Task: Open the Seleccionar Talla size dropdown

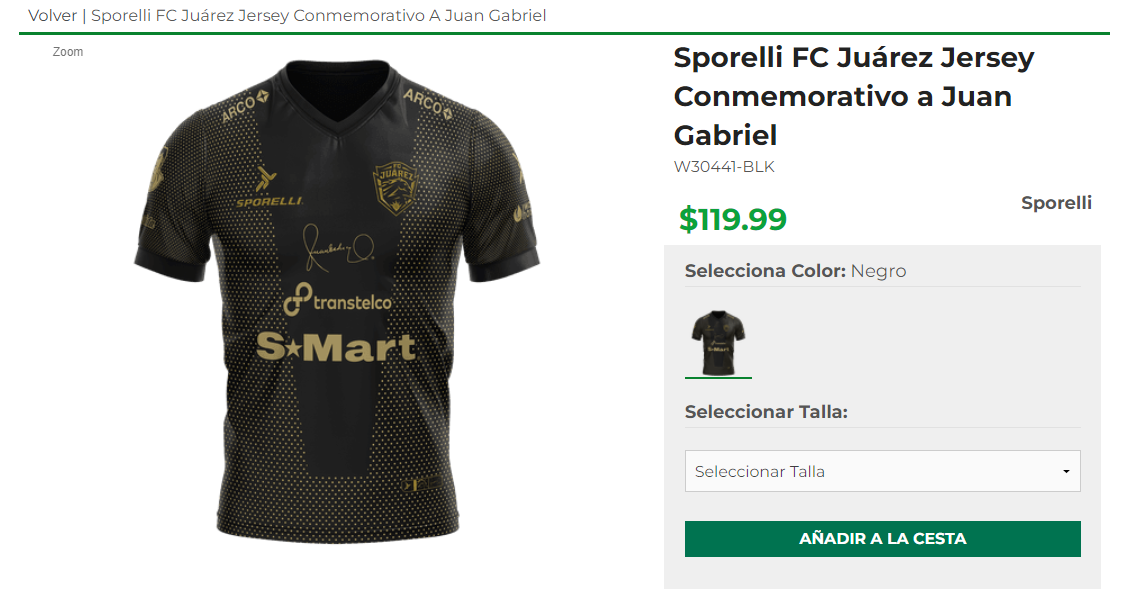Action: 883,471
